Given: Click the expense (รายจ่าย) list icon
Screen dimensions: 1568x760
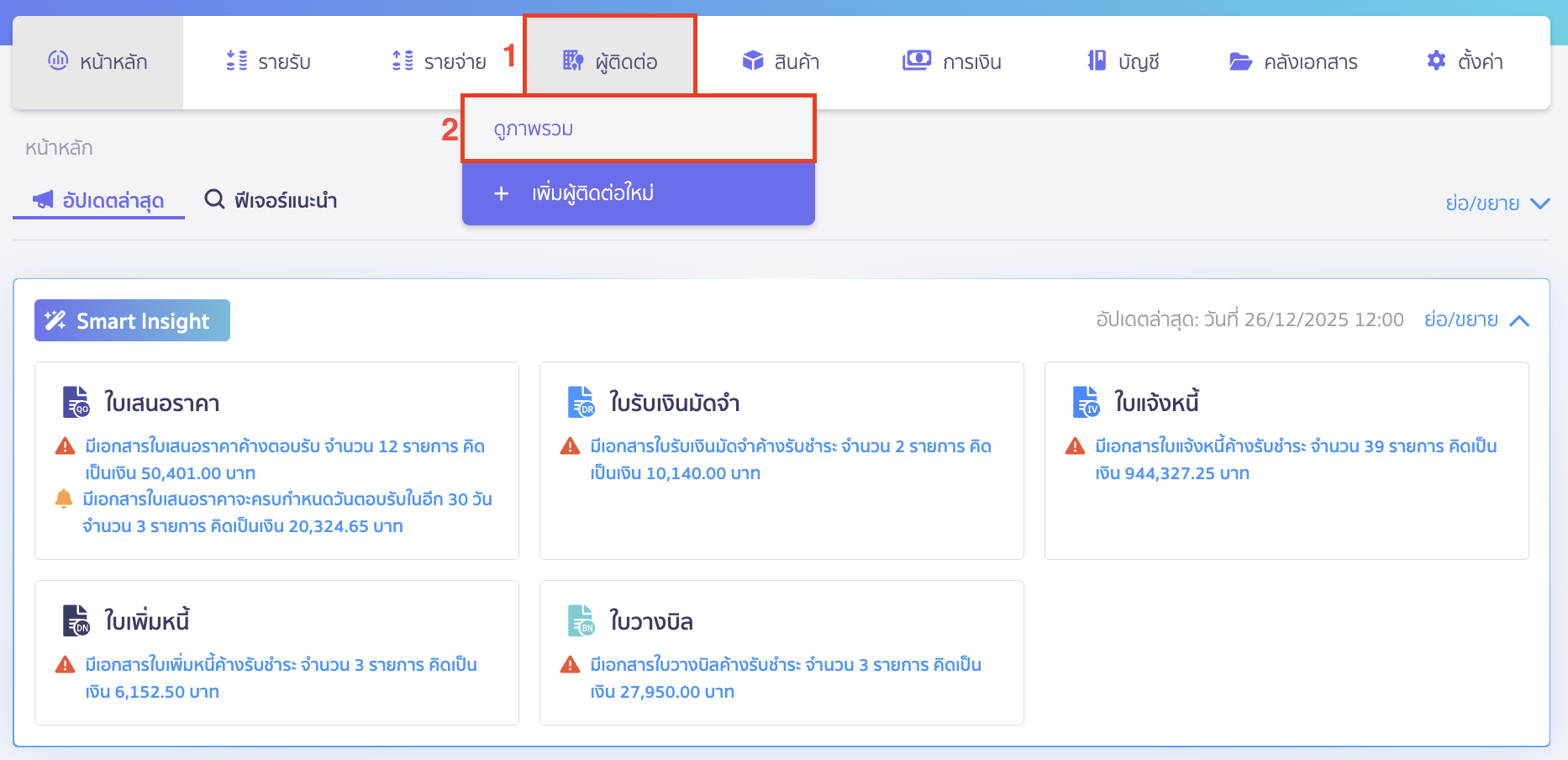Looking at the screenshot, I should [x=403, y=61].
